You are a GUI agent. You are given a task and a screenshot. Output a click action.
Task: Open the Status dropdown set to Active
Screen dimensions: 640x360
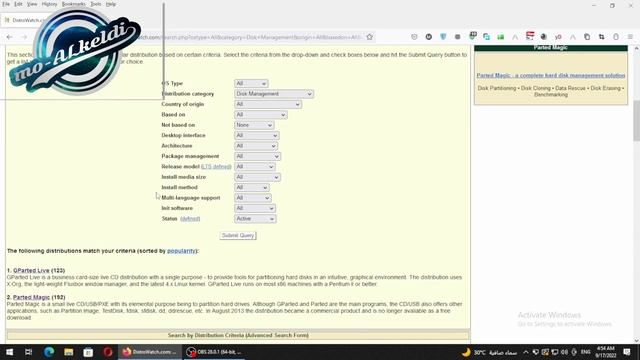pos(255,219)
